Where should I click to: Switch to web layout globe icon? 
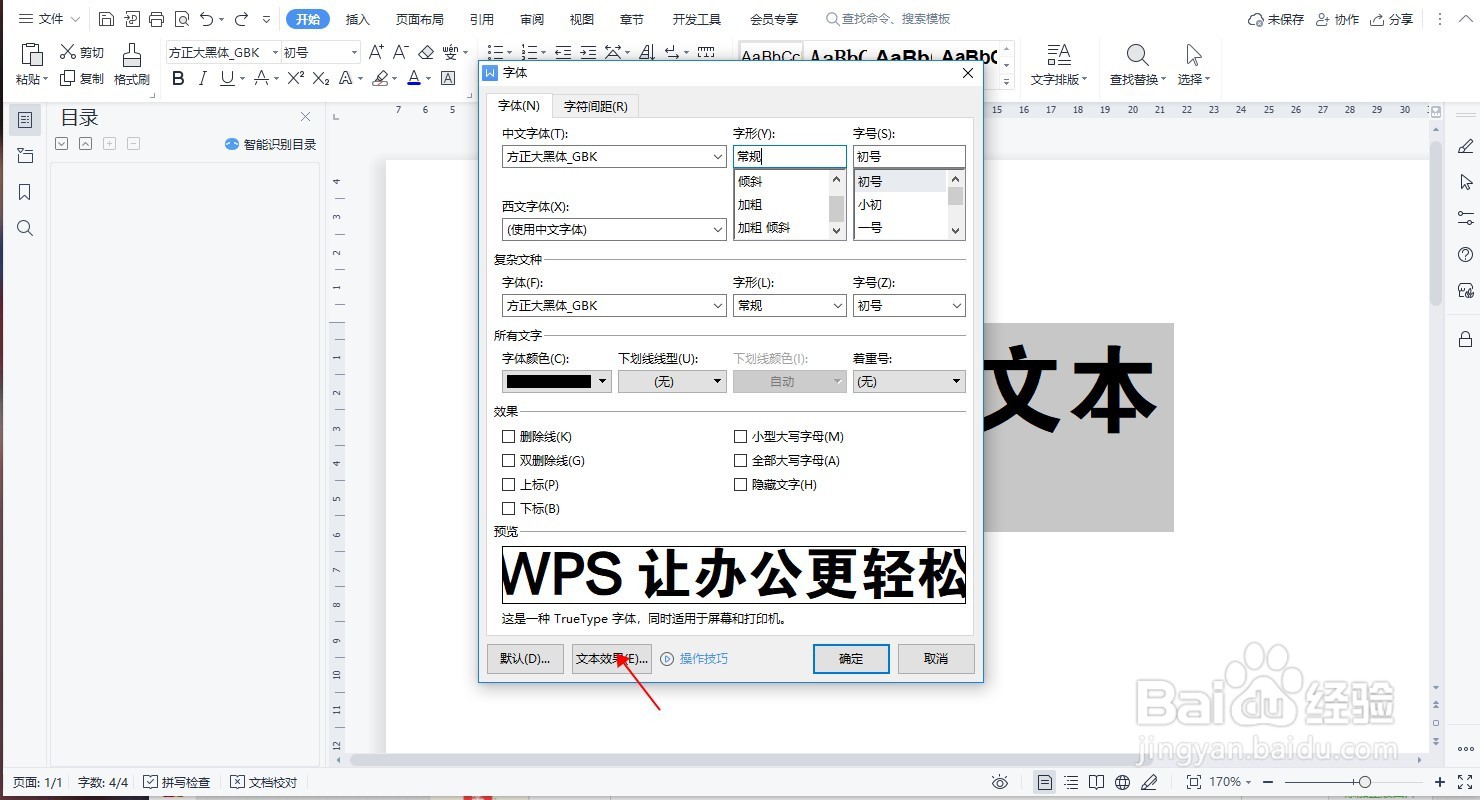click(x=1122, y=782)
